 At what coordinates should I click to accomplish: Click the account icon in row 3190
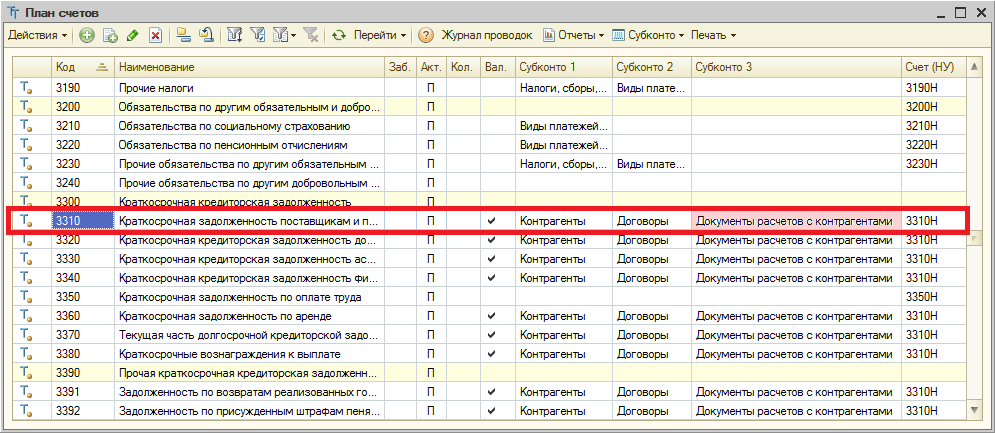28,88
